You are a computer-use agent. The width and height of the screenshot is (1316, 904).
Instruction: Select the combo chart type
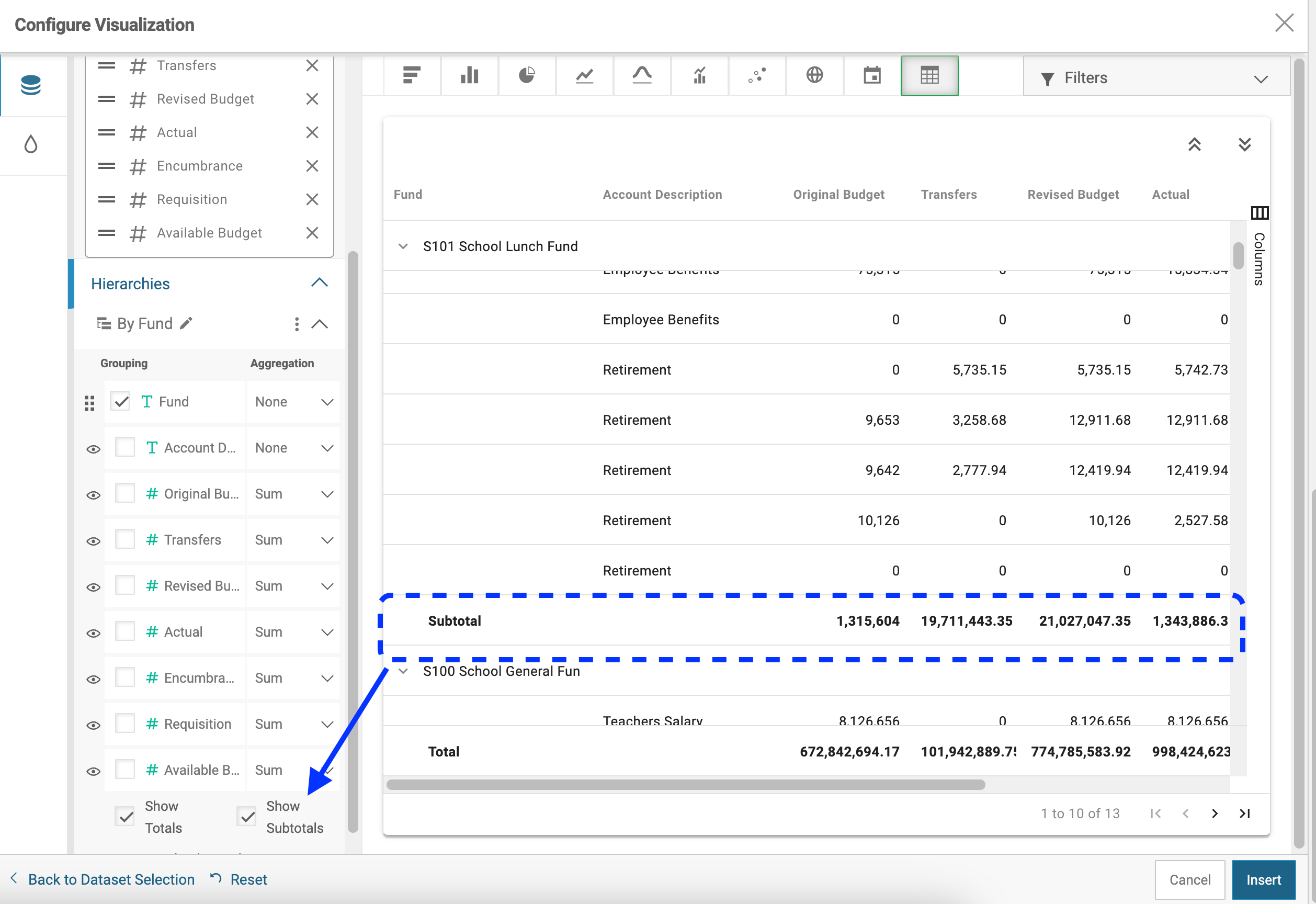pyautogui.click(x=700, y=75)
